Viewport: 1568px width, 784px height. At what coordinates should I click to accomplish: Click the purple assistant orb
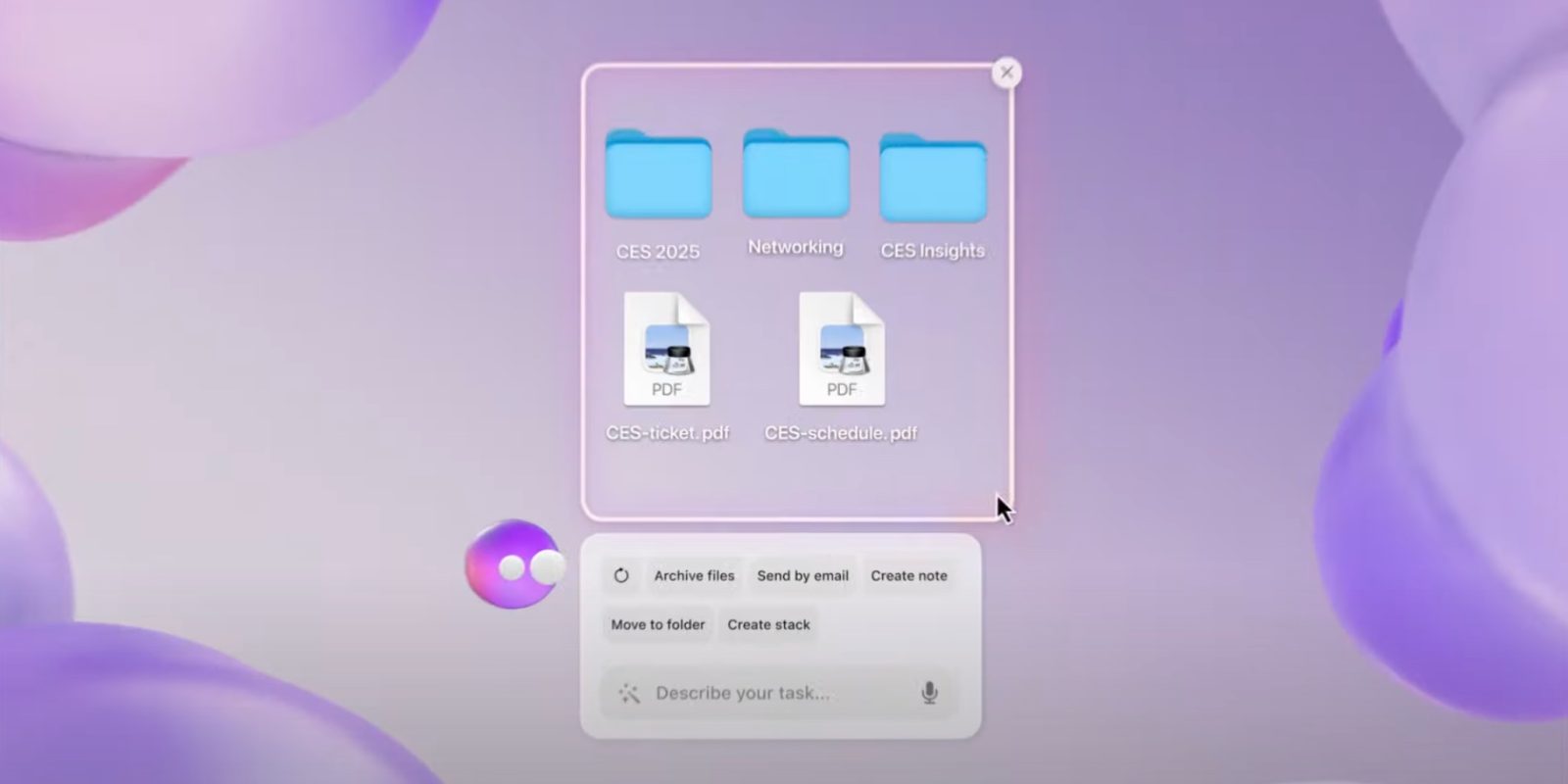coord(512,564)
